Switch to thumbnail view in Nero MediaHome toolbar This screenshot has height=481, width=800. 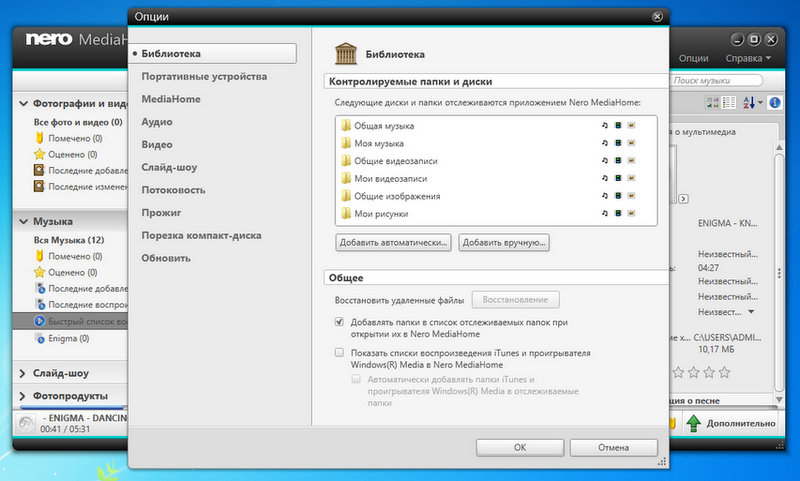coord(713,103)
